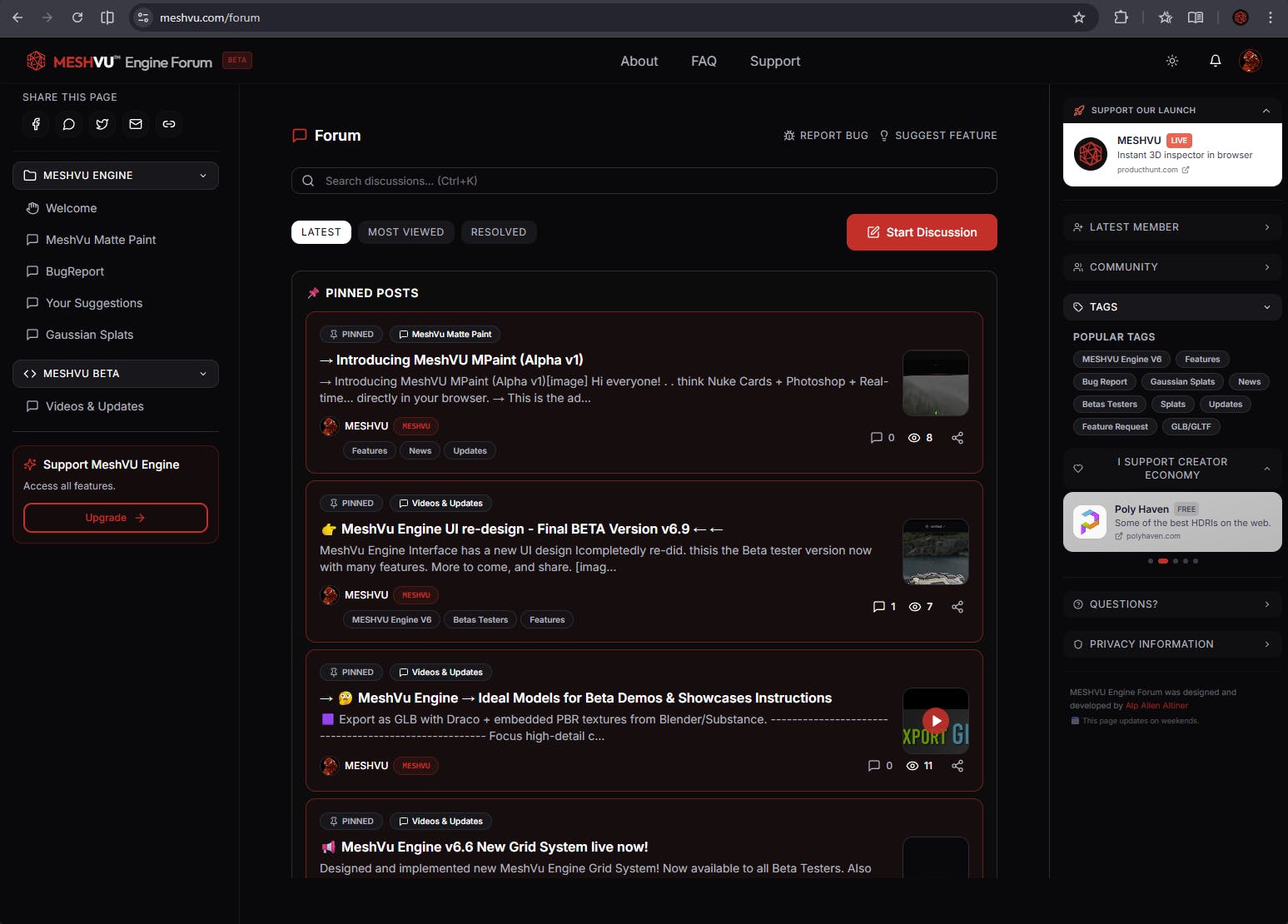Bookmark this page star in address bar
Screen dimensions: 1288x924
[x=1079, y=17]
